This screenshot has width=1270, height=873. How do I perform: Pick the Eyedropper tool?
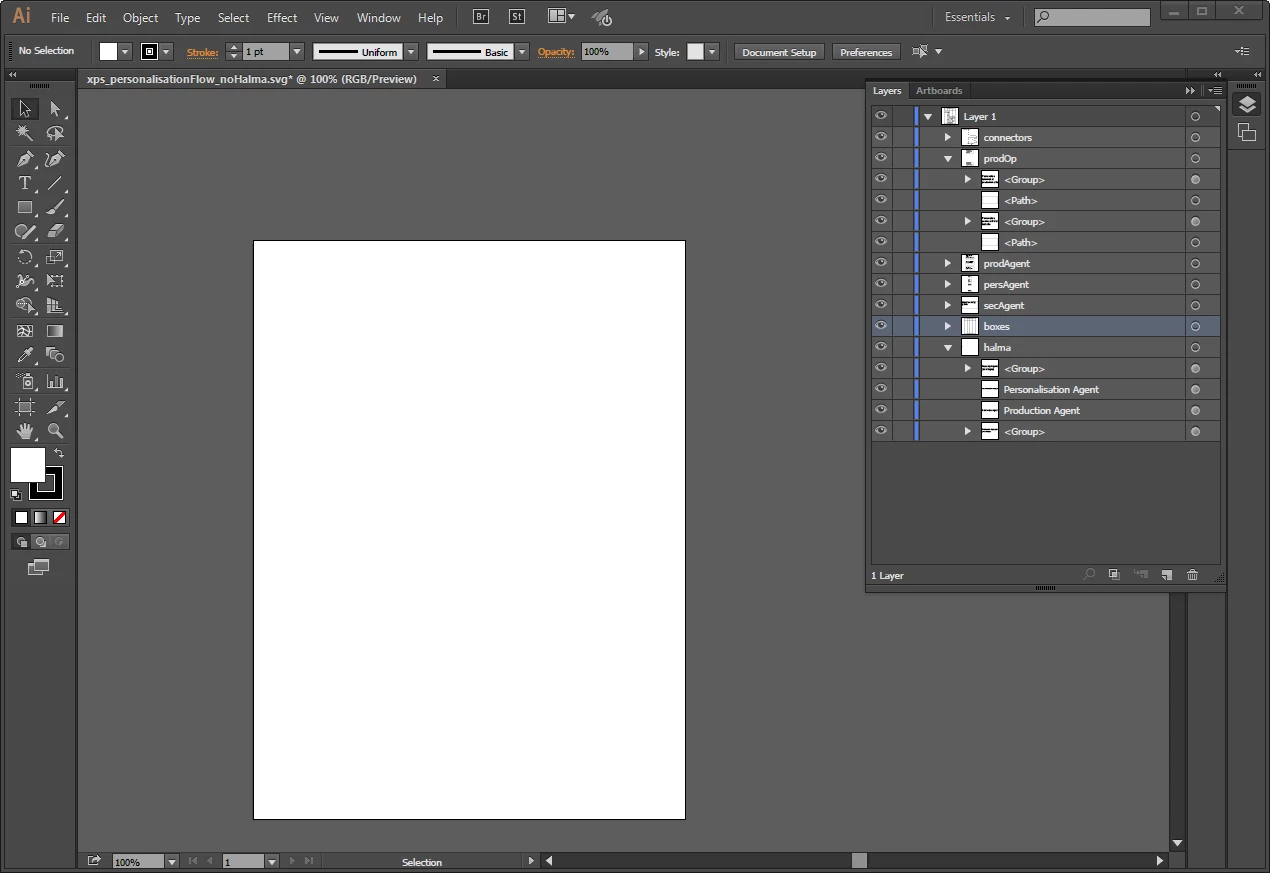25,355
